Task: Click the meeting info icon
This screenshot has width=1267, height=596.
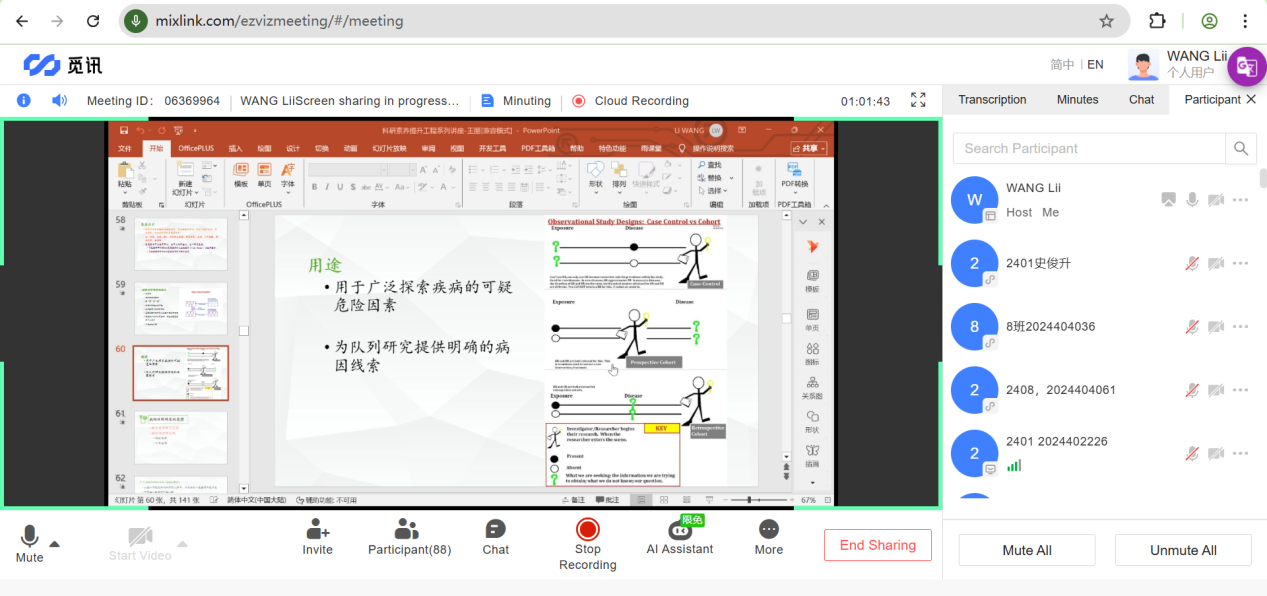Action: click(x=24, y=100)
